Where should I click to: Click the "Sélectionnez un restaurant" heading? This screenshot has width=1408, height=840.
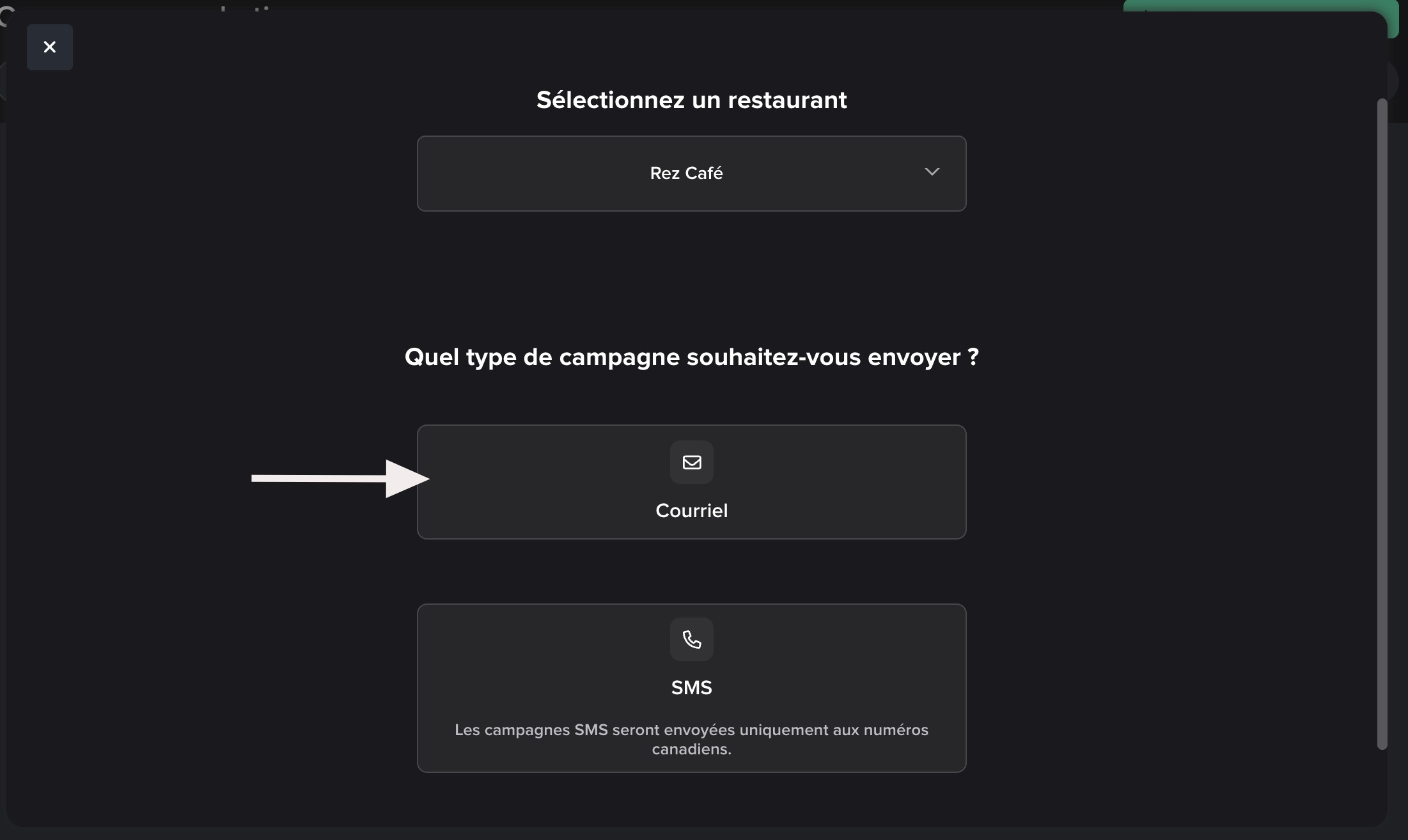(x=691, y=100)
